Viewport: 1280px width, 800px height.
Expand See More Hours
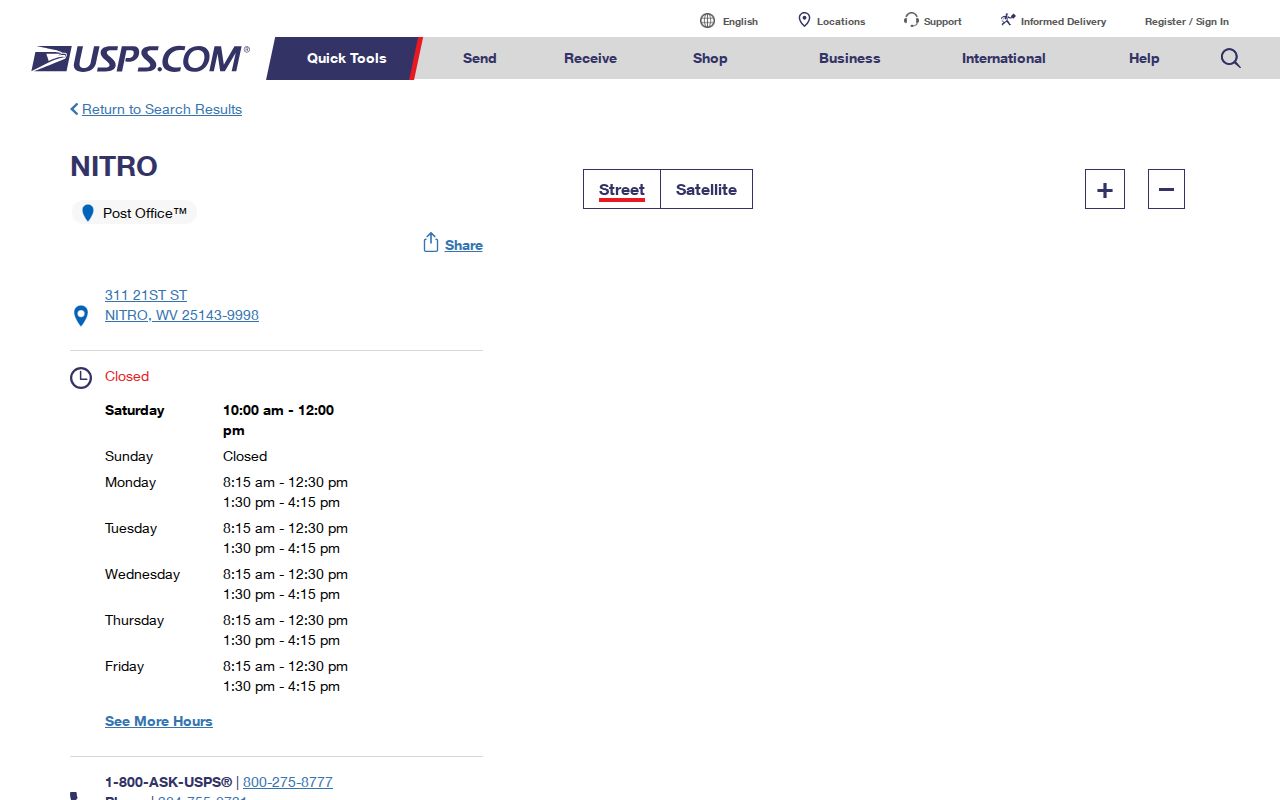[x=159, y=721]
